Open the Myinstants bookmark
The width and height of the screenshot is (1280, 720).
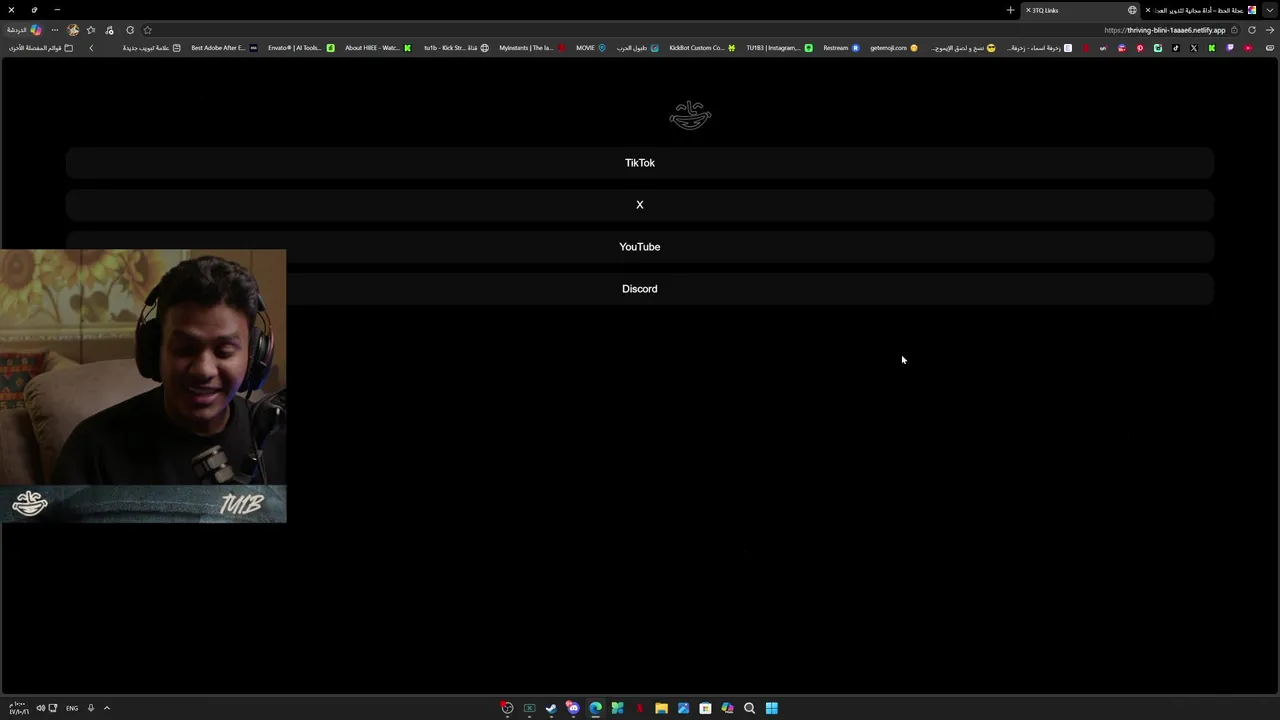(x=533, y=48)
